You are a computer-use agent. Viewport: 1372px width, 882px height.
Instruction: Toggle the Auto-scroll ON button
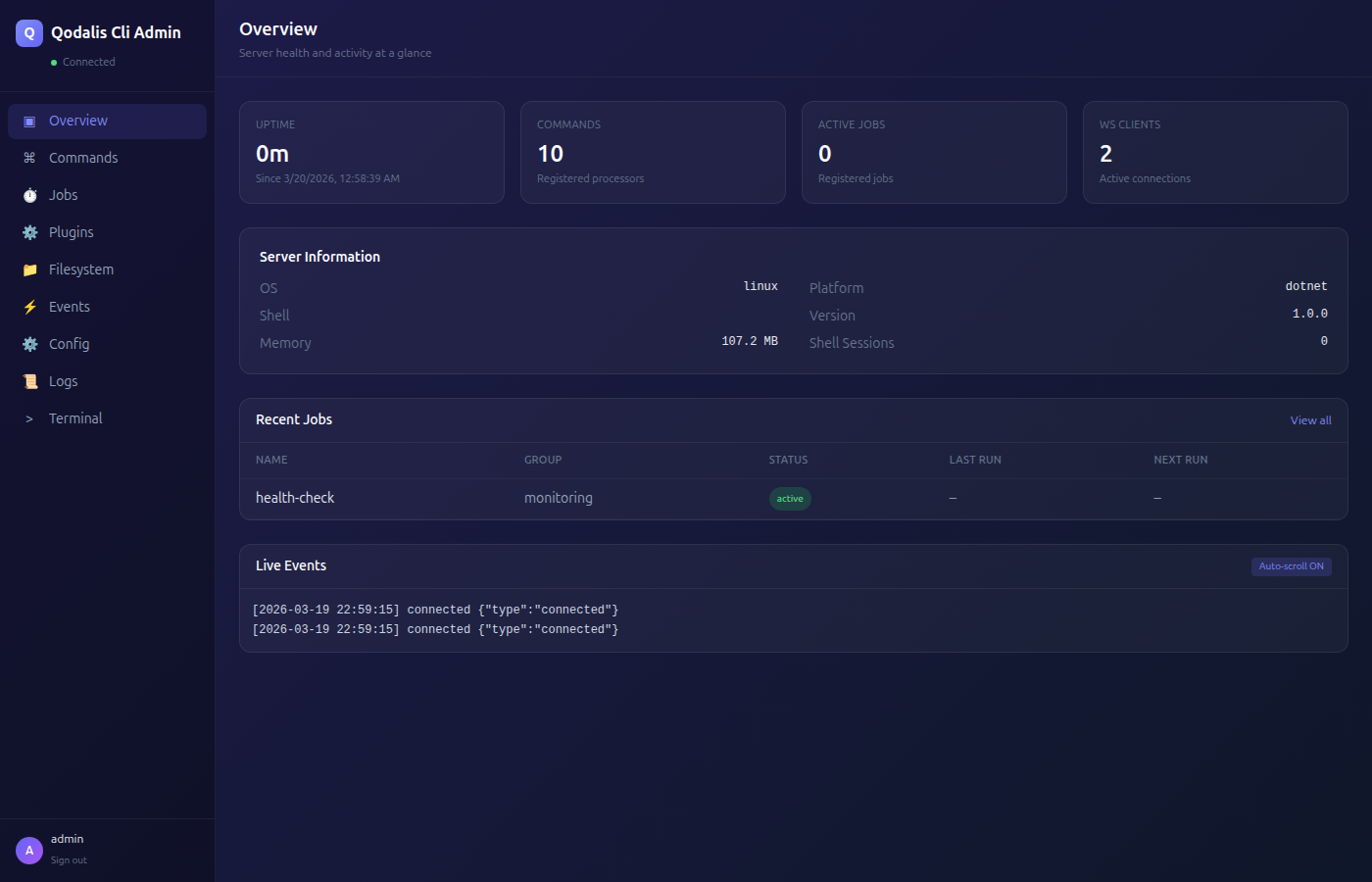(x=1291, y=566)
